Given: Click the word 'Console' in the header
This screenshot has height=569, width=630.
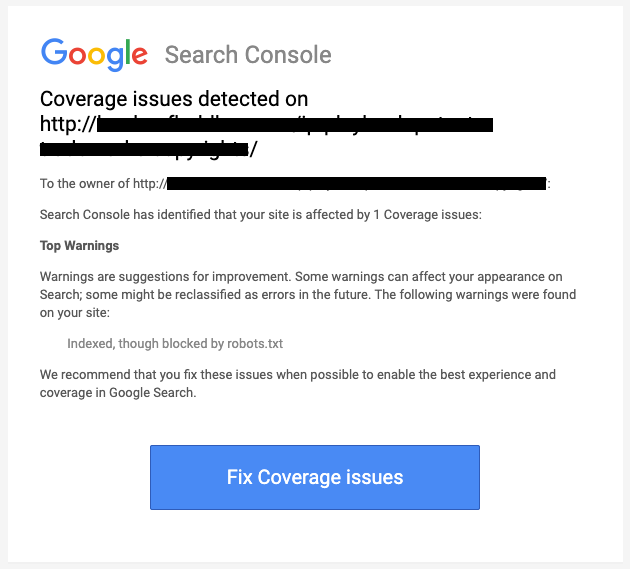Looking at the screenshot, I should (x=288, y=55).
